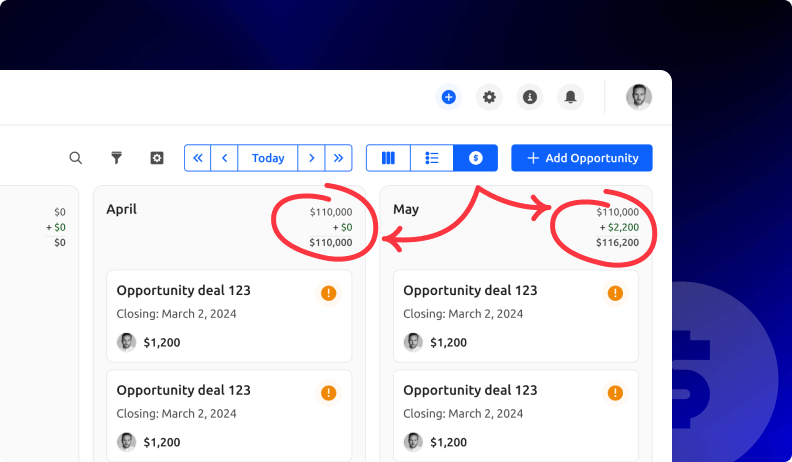
Task: Open notifications bell icon
Action: tap(570, 97)
